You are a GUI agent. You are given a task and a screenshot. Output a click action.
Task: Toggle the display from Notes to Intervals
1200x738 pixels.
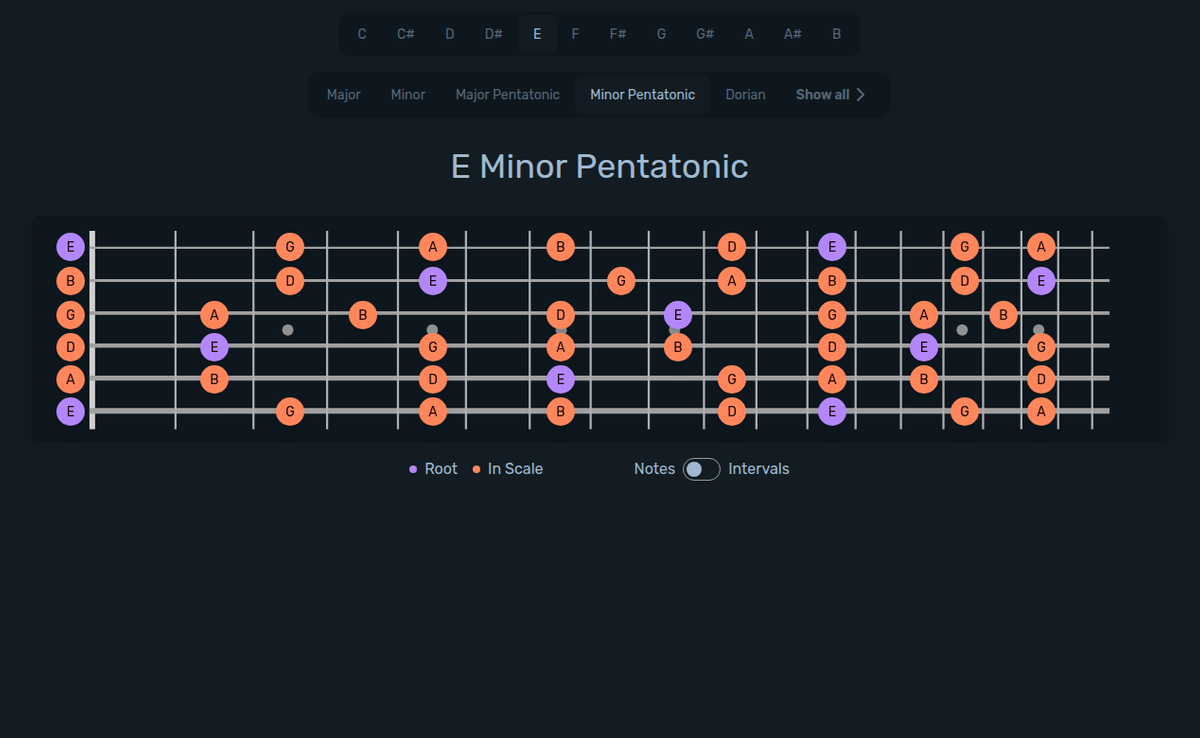pos(700,468)
